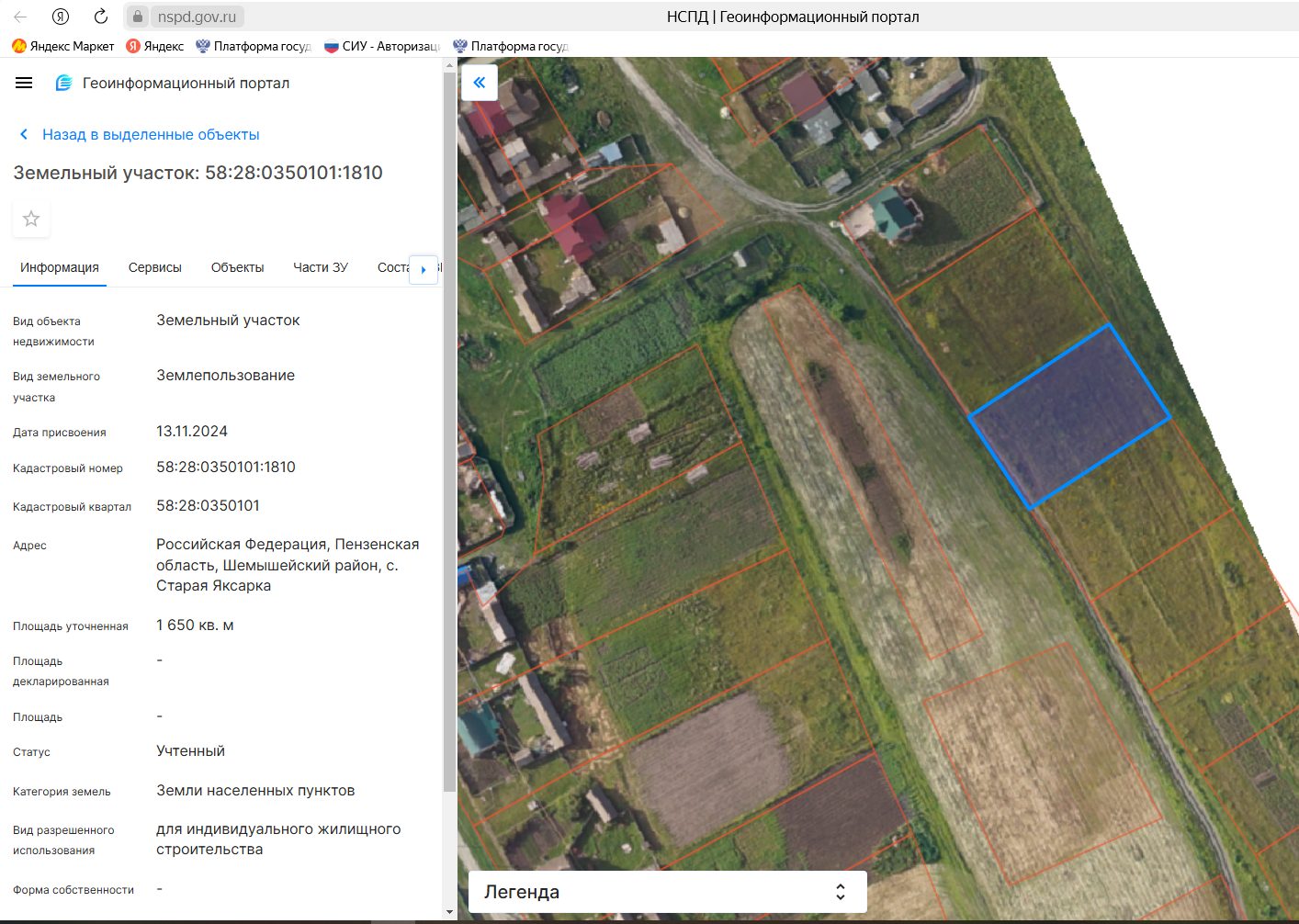Open the Yandex browser home icon
The image size is (1299, 924).
(x=61, y=17)
